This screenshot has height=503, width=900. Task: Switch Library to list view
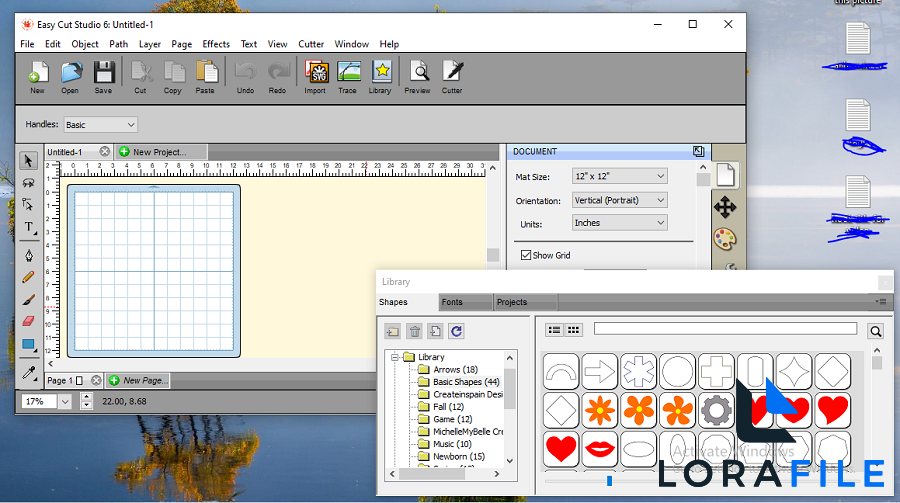point(554,330)
